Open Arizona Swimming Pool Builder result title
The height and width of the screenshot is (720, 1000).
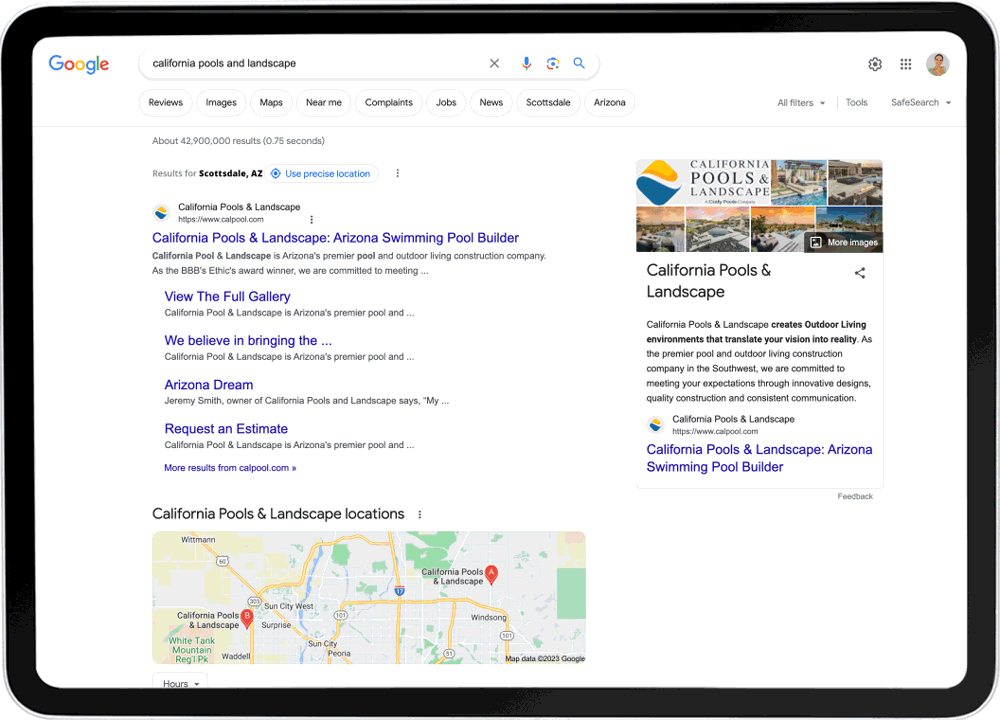[335, 238]
